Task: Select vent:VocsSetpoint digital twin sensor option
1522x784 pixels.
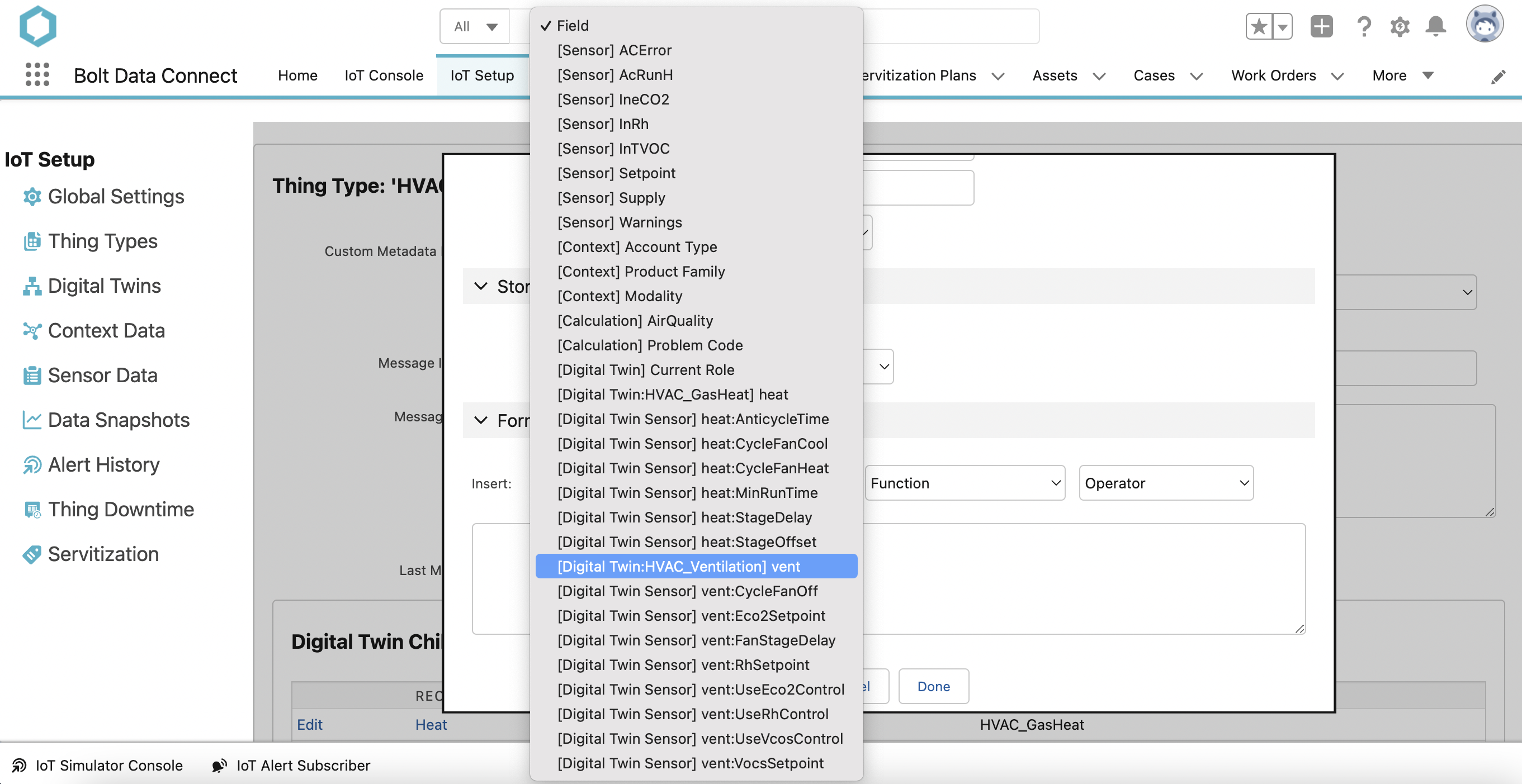Action: point(696,763)
